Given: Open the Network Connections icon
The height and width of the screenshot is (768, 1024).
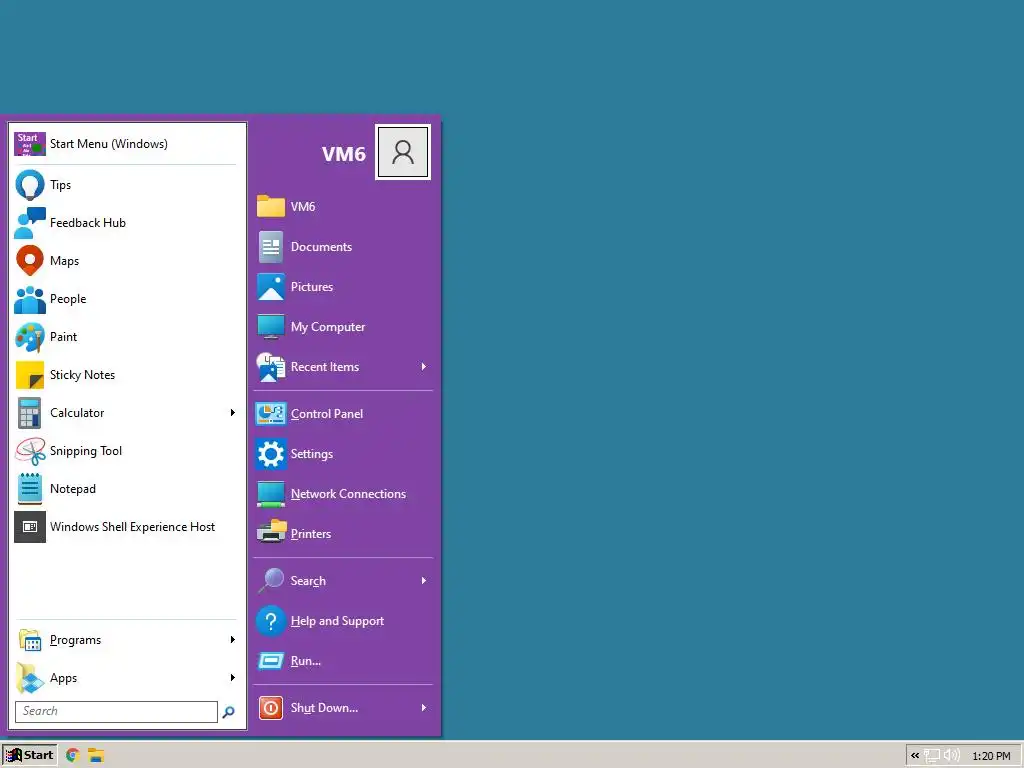Looking at the screenshot, I should 271,494.
